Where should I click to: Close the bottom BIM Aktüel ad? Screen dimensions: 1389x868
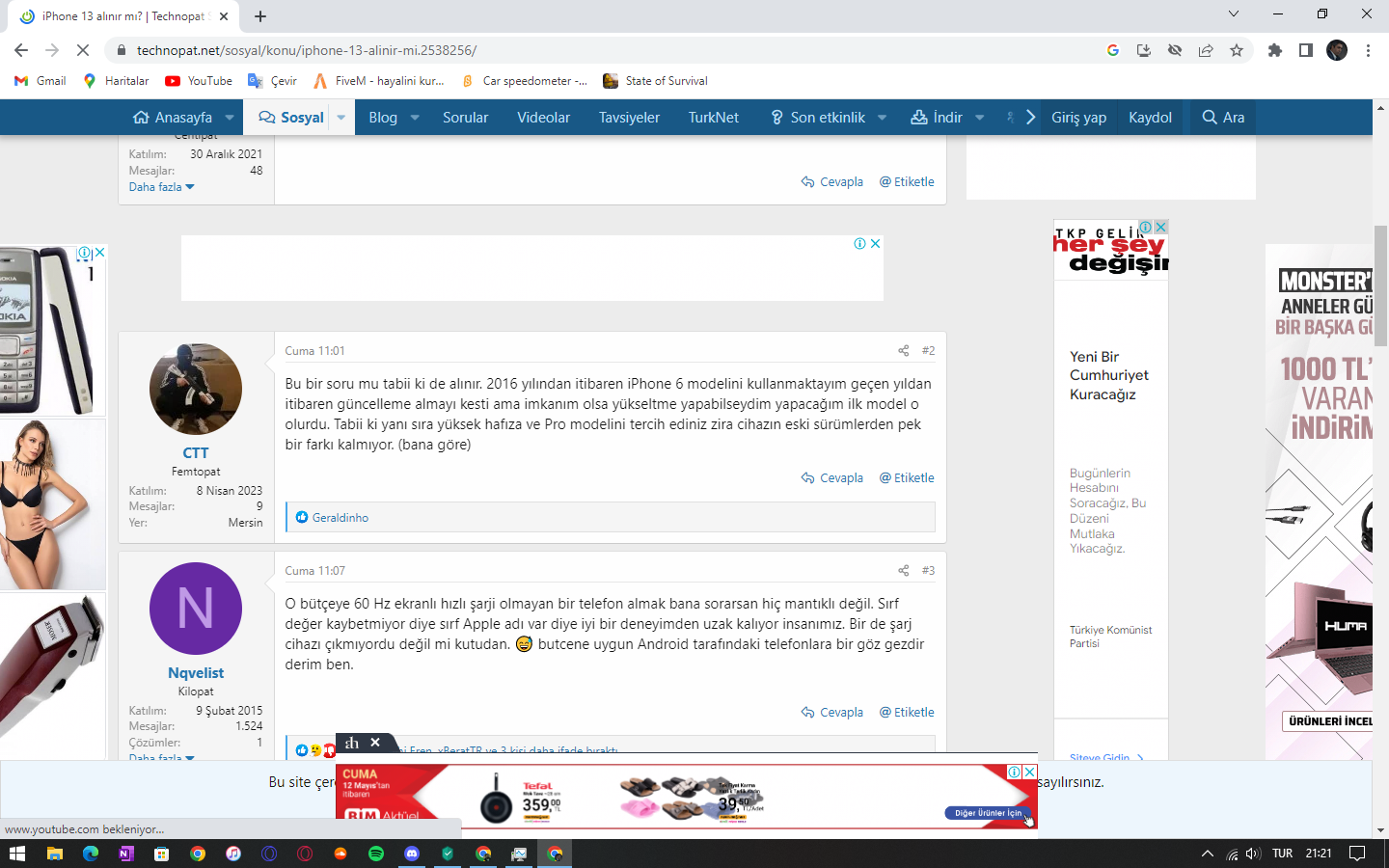1029,772
